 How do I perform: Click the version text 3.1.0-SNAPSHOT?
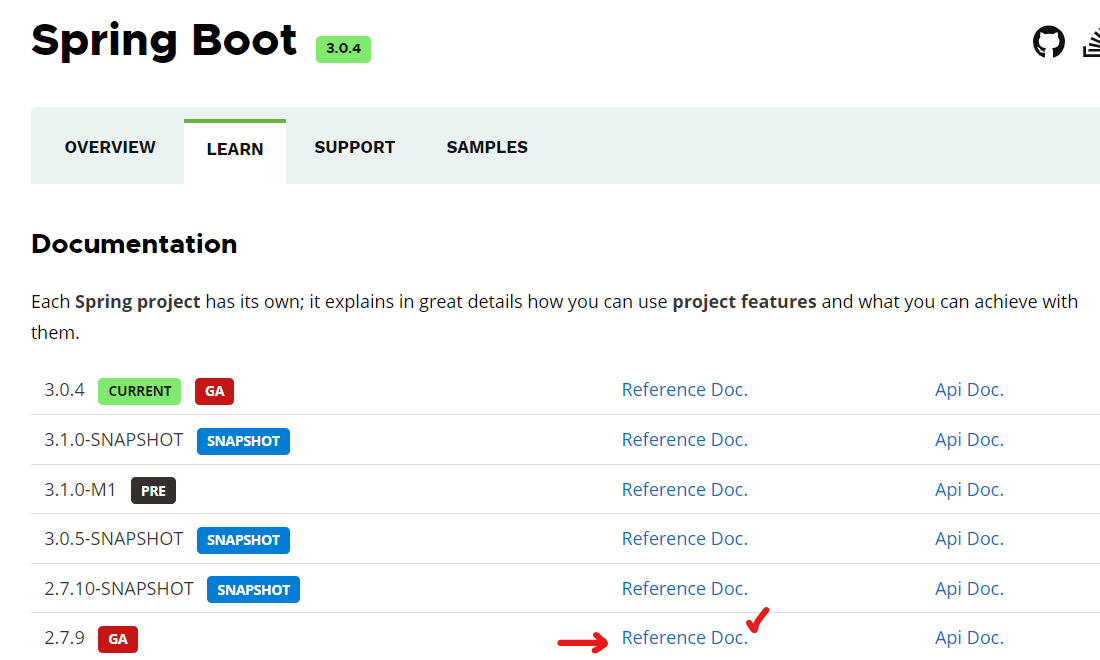coord(114,440)
